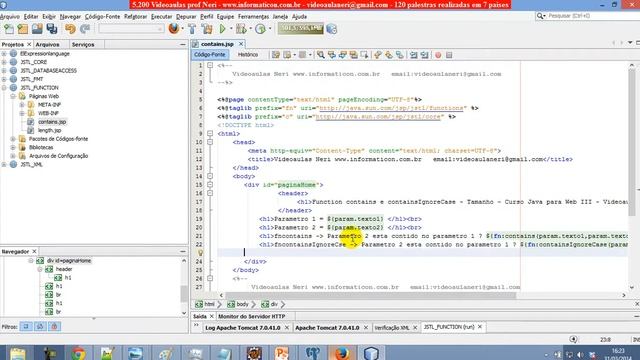This screenshot has height=360, width=640.
Task: Click the first editor toolbar Last Edit icon
Action: tap(276, 55)
